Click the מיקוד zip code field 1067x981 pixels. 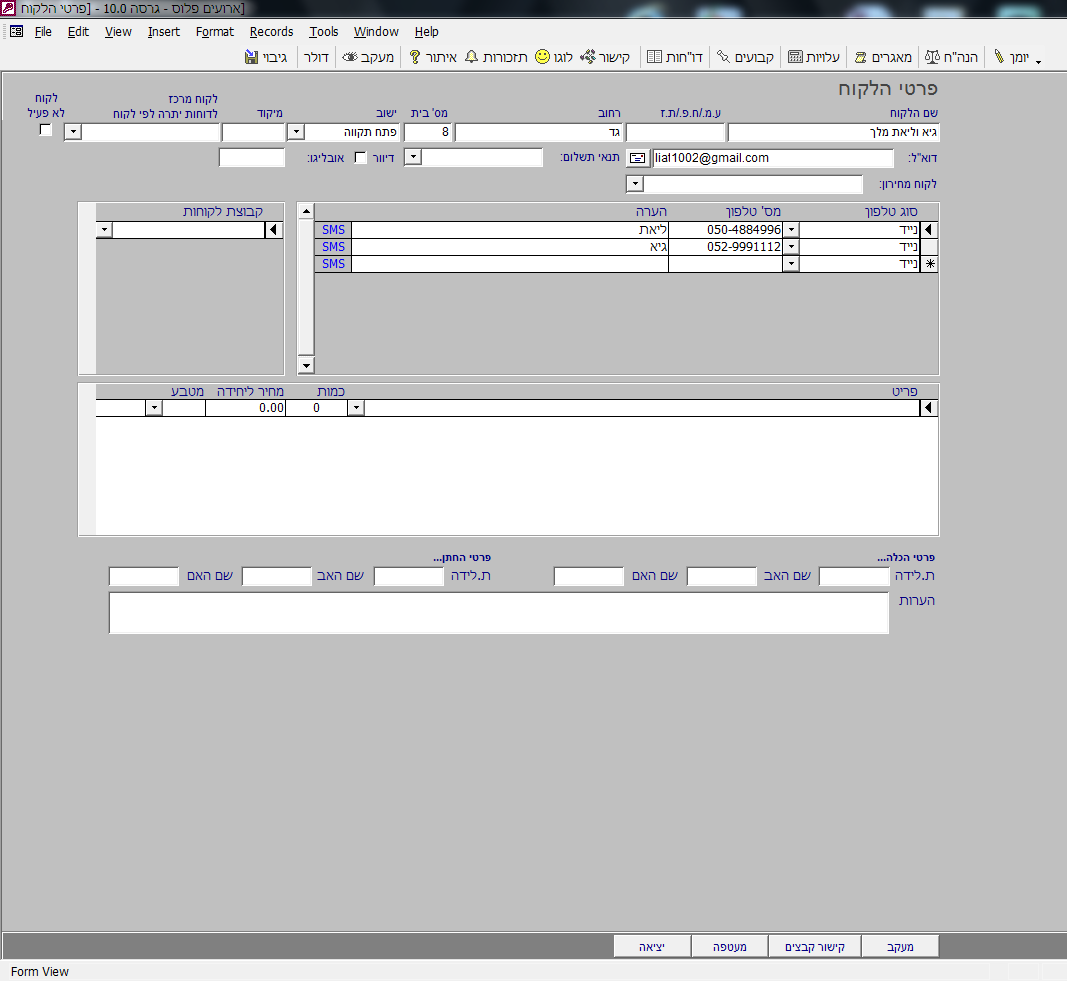253,132
